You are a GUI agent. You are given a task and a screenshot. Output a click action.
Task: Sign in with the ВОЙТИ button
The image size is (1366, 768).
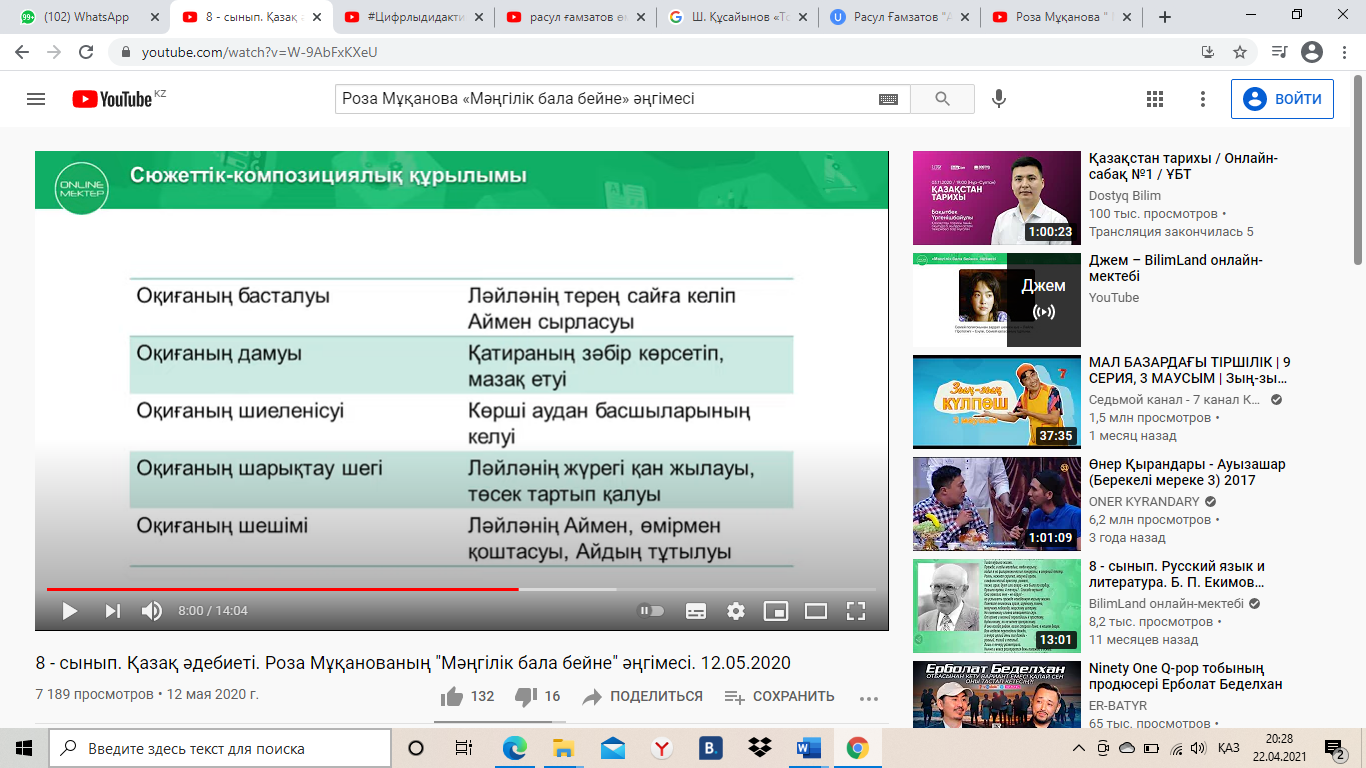(x=1282, y=99)
